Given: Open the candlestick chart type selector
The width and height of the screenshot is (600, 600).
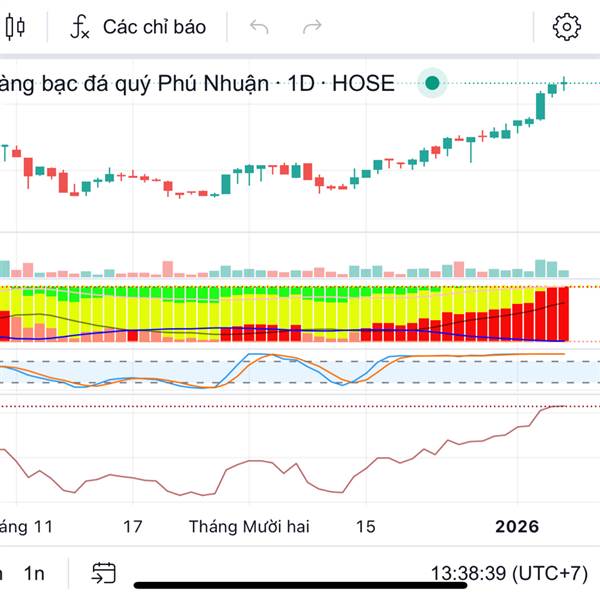Looking at the screenshot, I should [x=14, y=27].
